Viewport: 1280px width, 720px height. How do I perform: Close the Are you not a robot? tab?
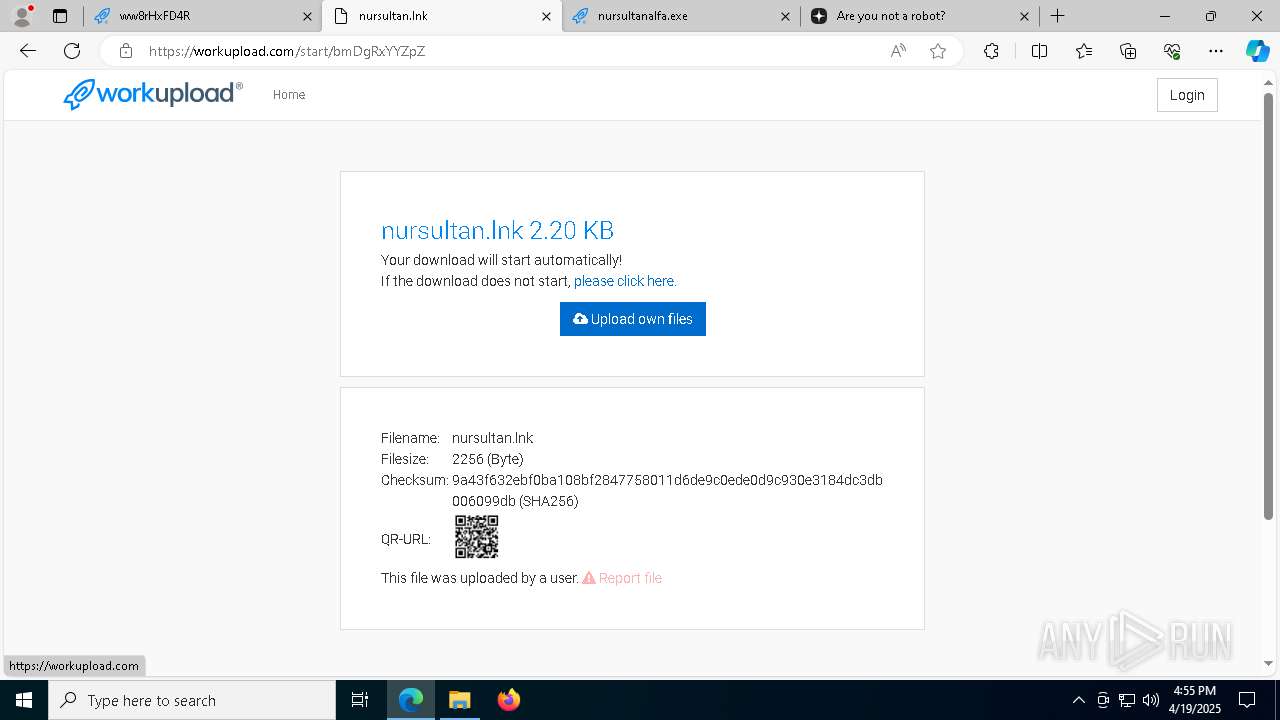pyautogui.click(x=1024, y=16)
